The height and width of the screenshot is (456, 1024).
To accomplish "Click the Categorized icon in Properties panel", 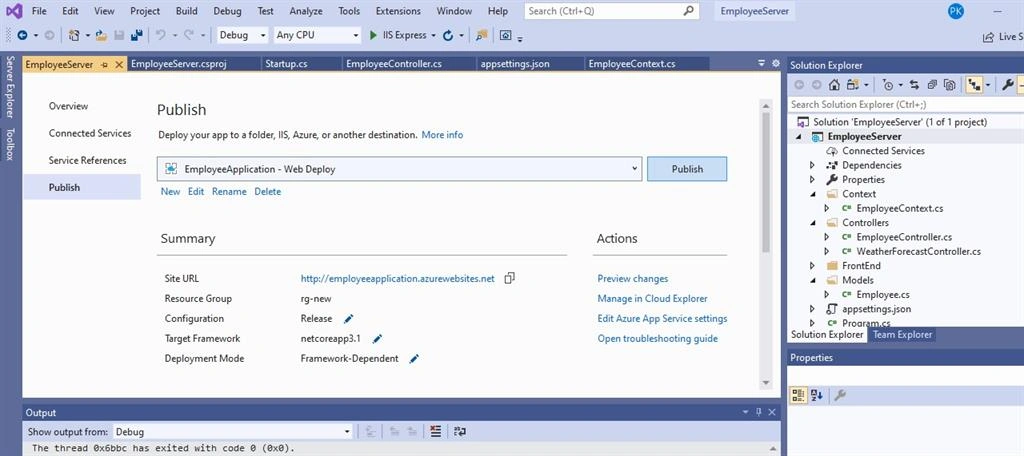I will click(798, 395).
